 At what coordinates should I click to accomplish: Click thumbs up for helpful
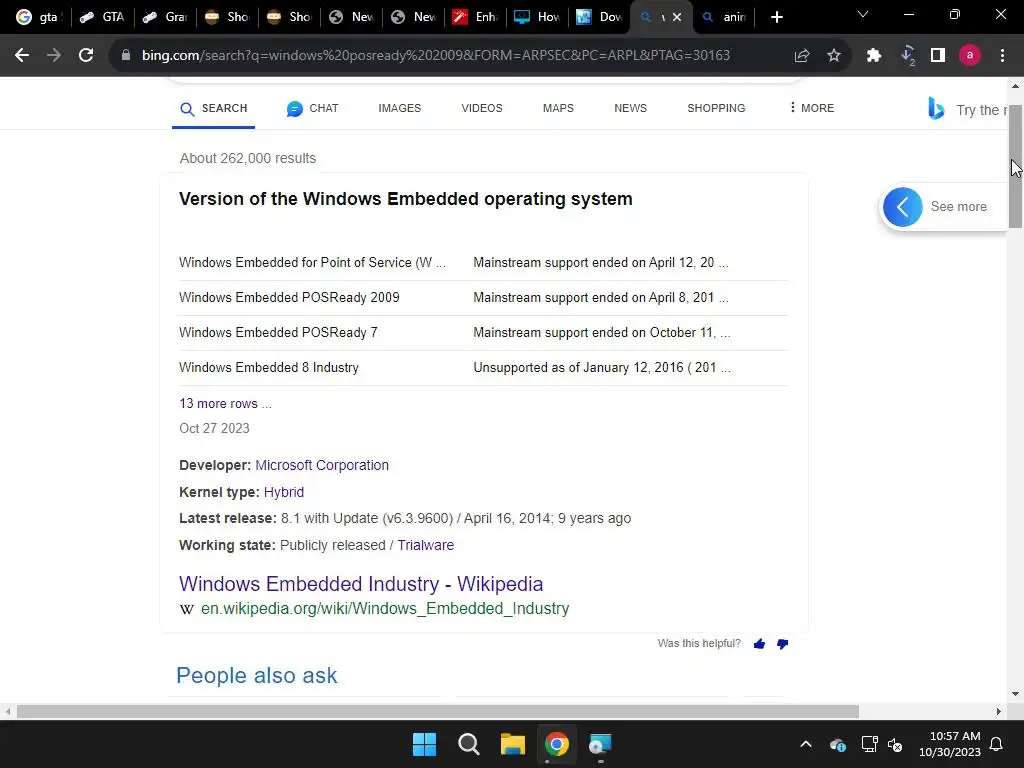759,644
